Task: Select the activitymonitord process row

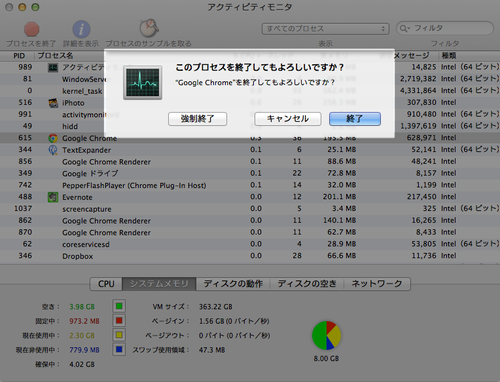Action: [250, 114]
